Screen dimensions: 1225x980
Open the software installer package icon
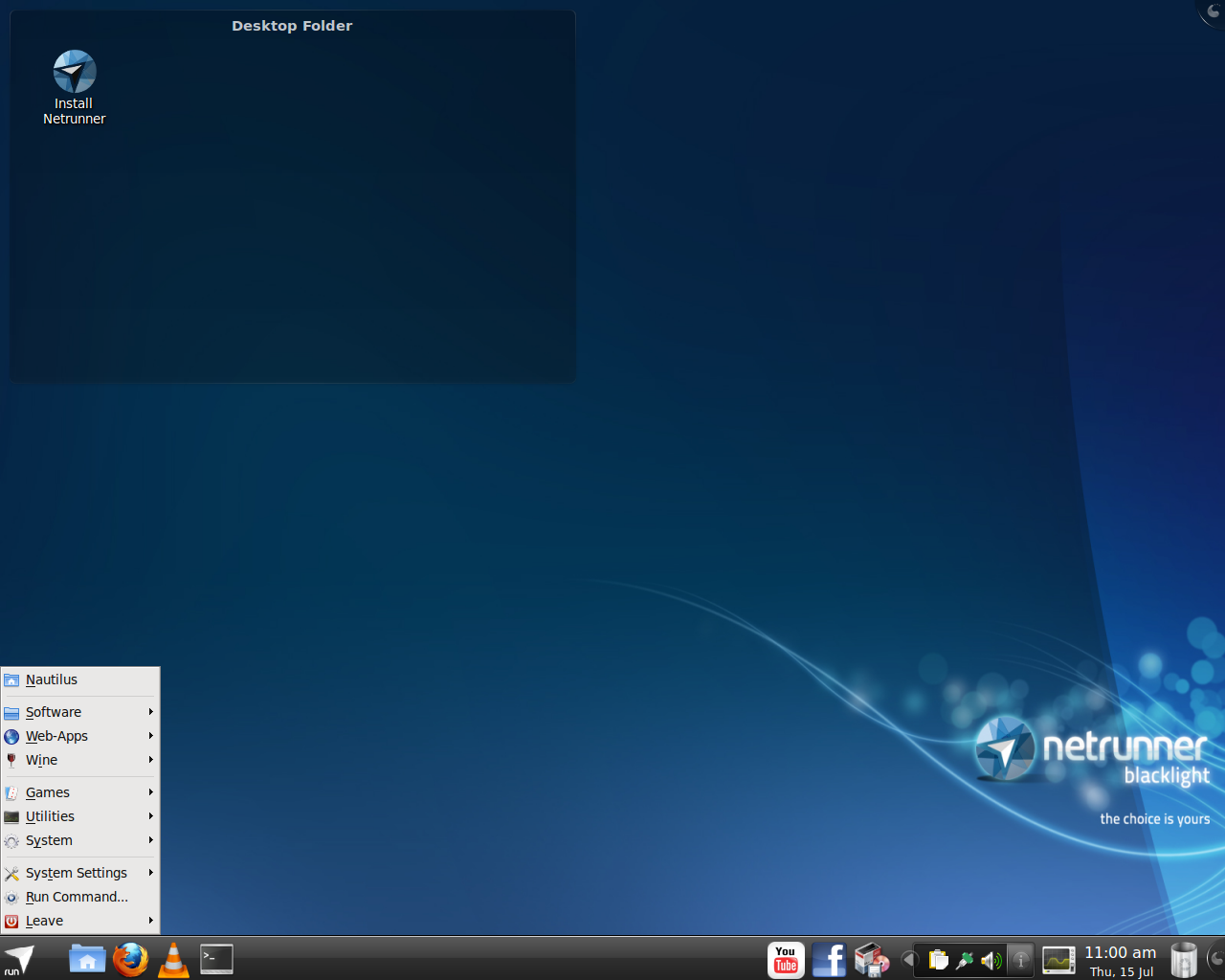pos(872,960)
